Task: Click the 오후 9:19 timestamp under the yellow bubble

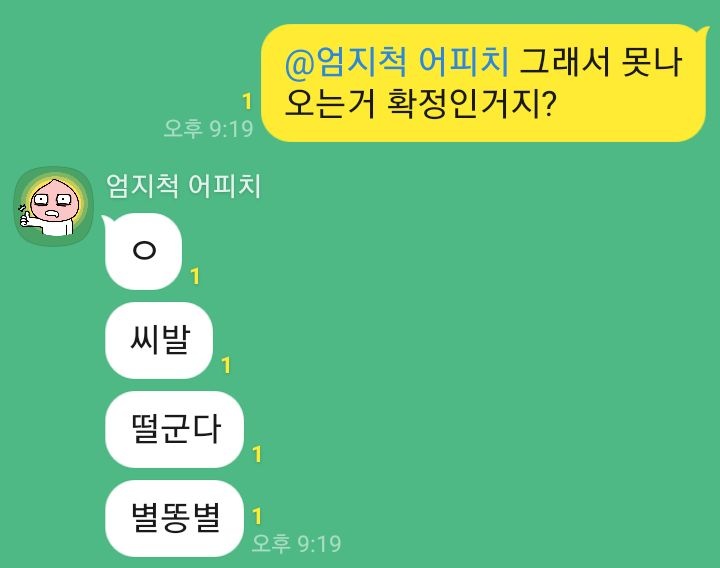Action: click(x=208, y=128)
